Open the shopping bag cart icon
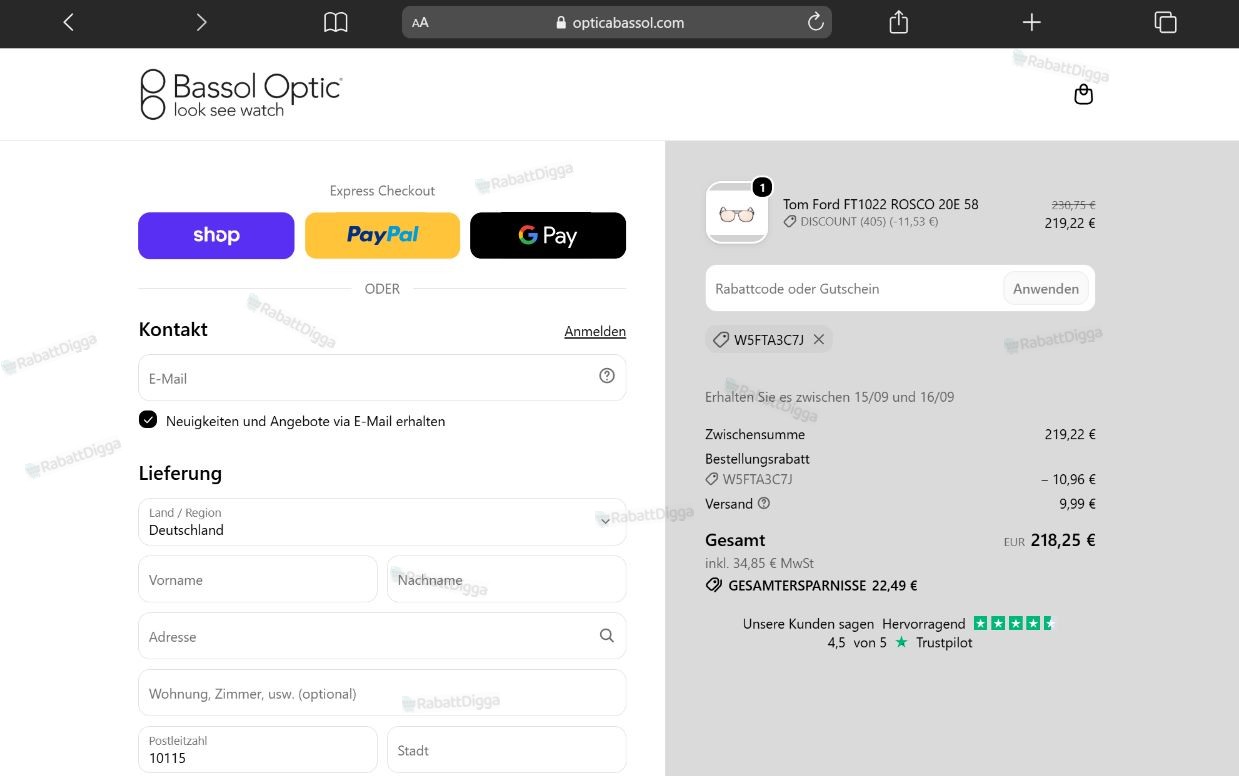Image resolution: width=1239 pixels, height=776 pixels. pyautogui.click(x=1083, y=94)
